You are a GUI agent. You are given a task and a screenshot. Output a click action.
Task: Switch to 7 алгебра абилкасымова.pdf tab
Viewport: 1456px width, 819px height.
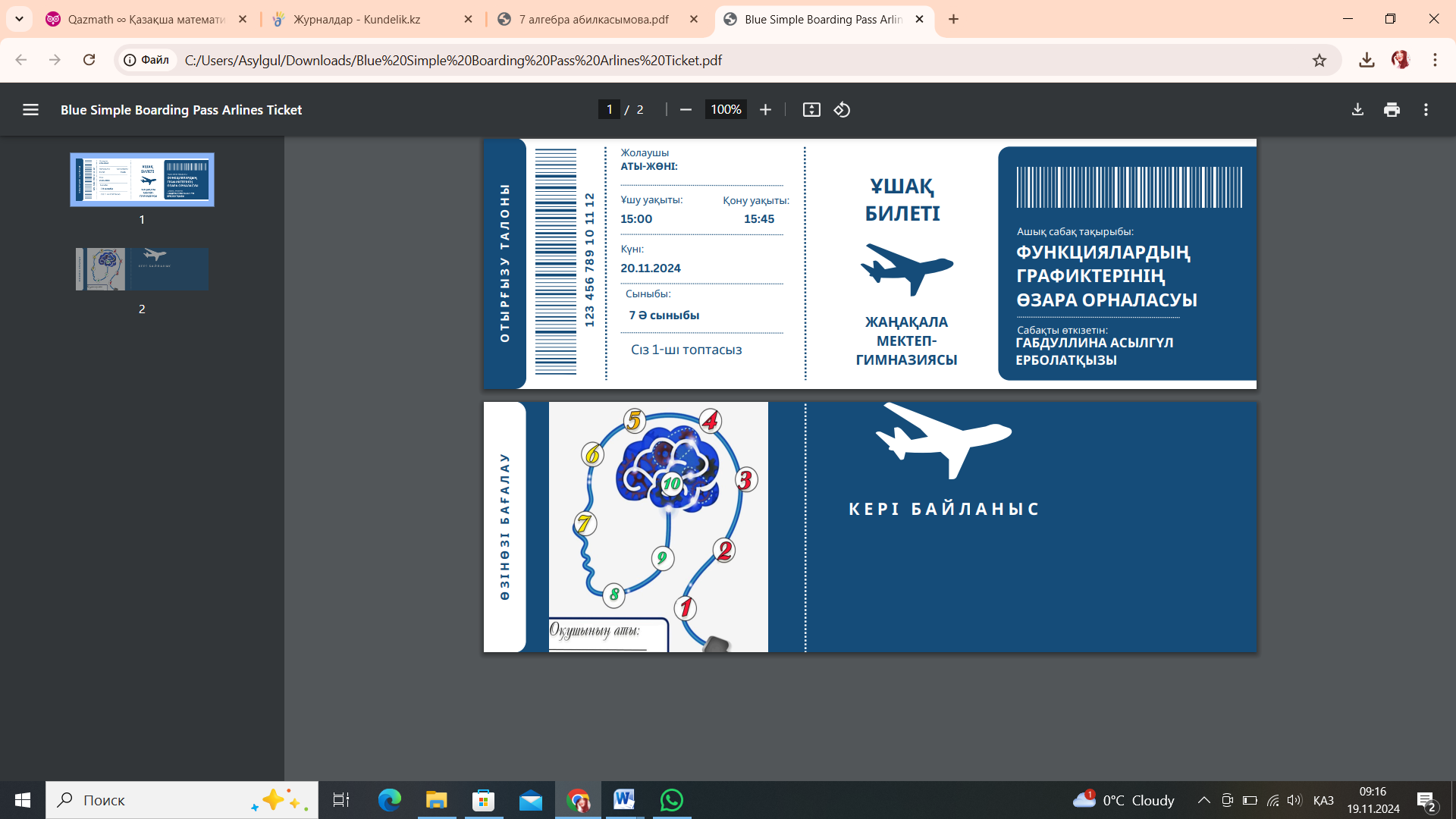coord(593,19)
